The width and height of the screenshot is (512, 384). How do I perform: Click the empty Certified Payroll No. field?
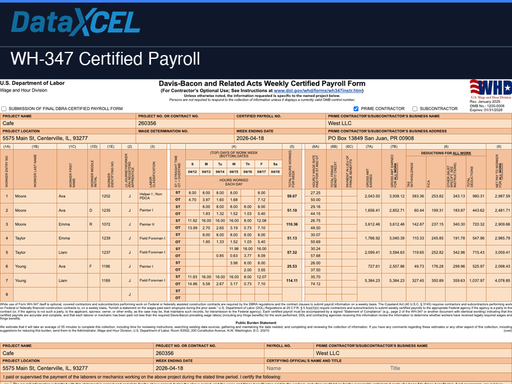pos(280,123)
